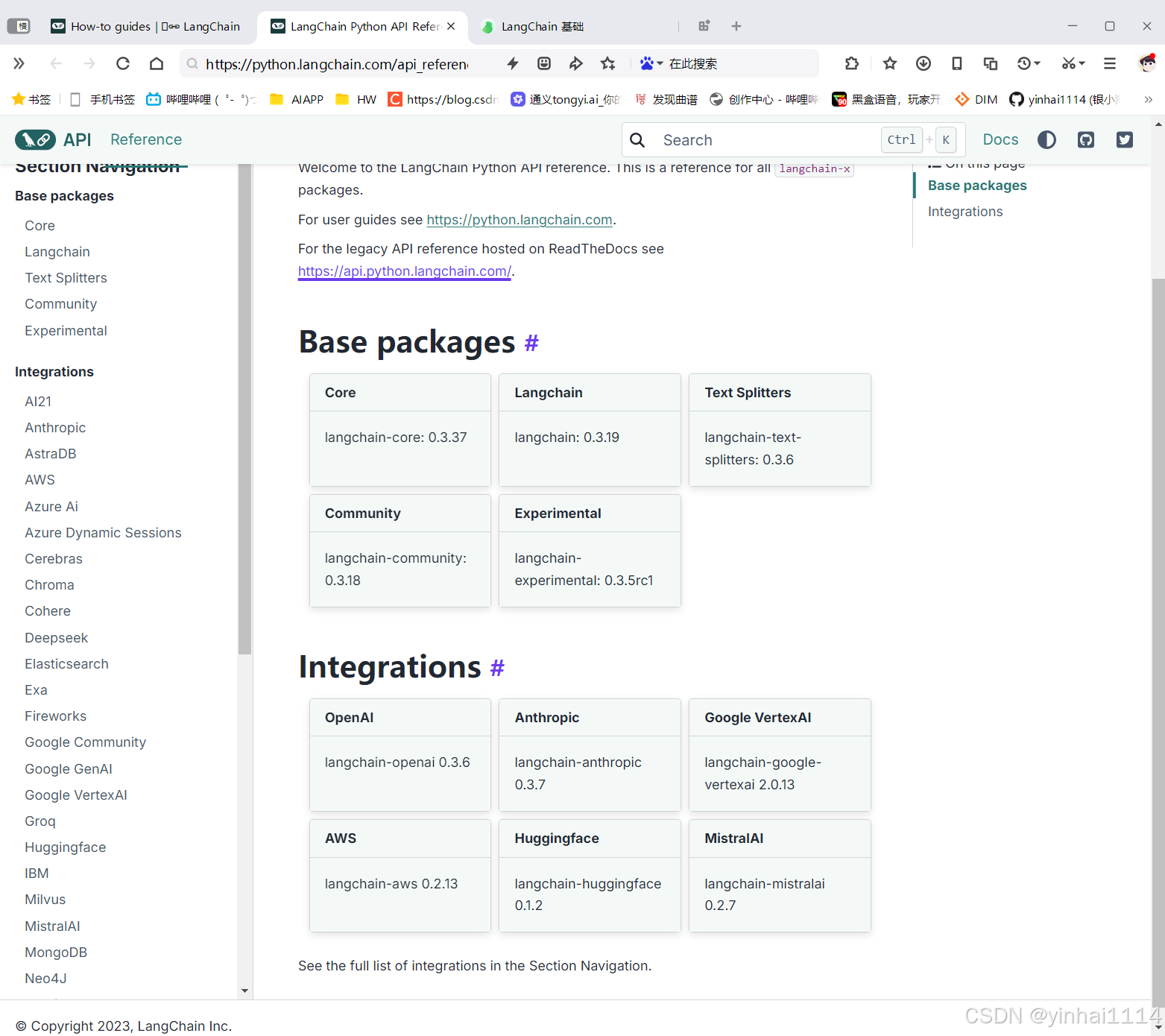Image resolution: width=1165 pixels, height=1036 pixels.
Task: Open a new browser tab
Action: click(736, 26)
